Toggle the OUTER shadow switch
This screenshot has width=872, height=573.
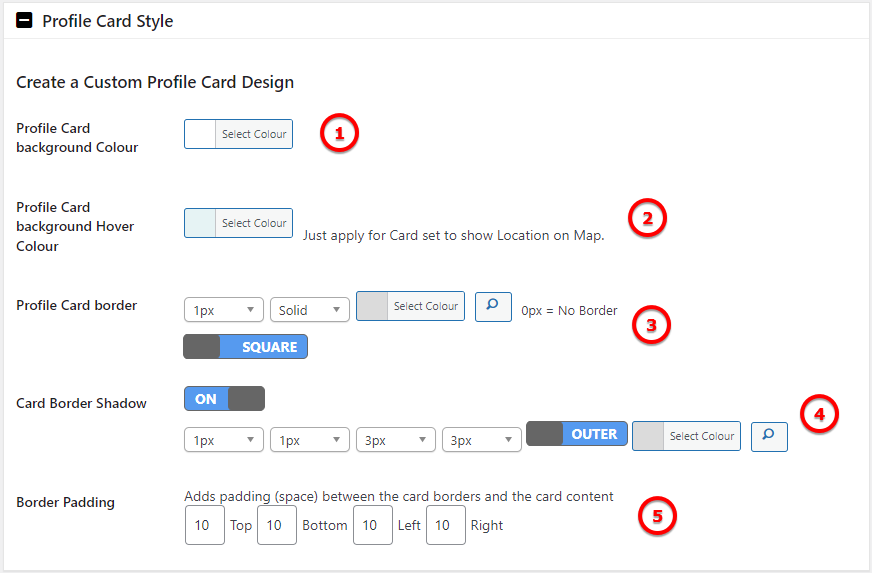coord(577,434)
